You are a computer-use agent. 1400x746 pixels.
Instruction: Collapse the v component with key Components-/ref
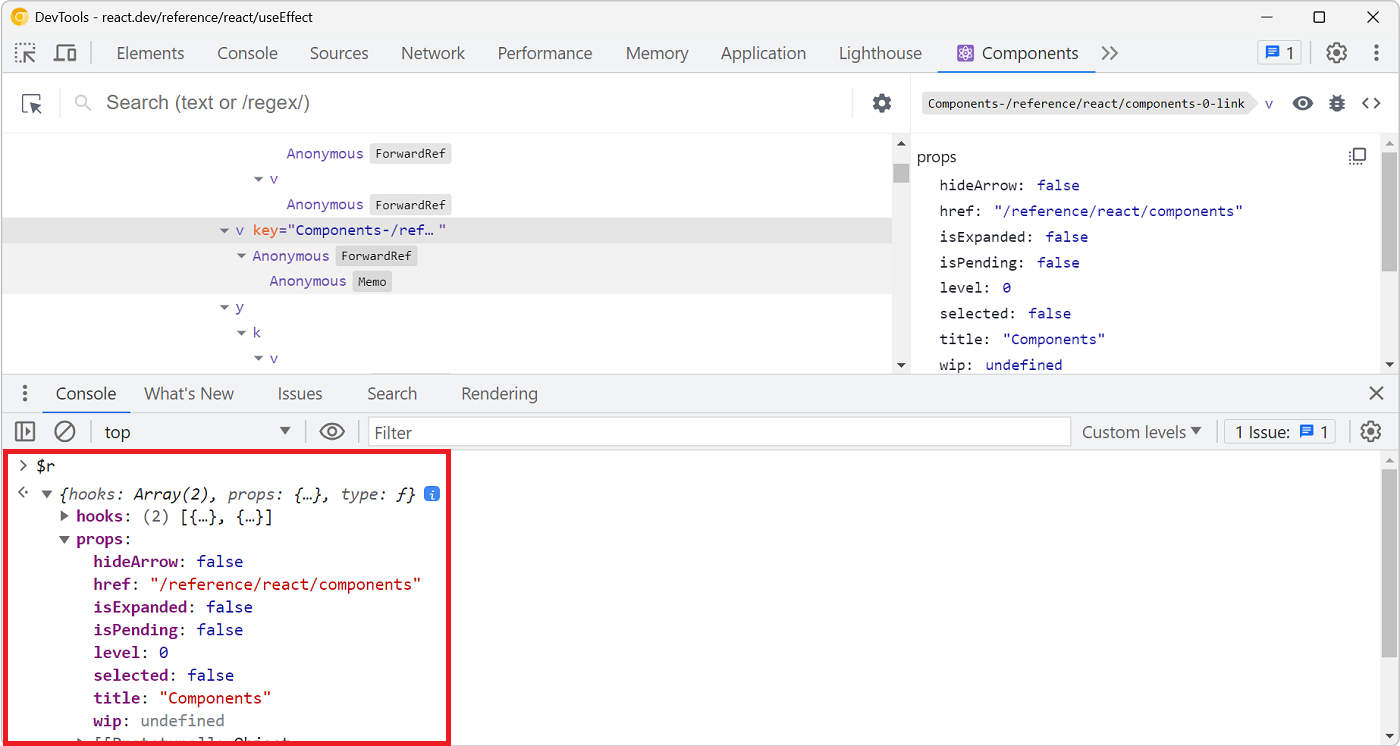click(x=225, y=231)
